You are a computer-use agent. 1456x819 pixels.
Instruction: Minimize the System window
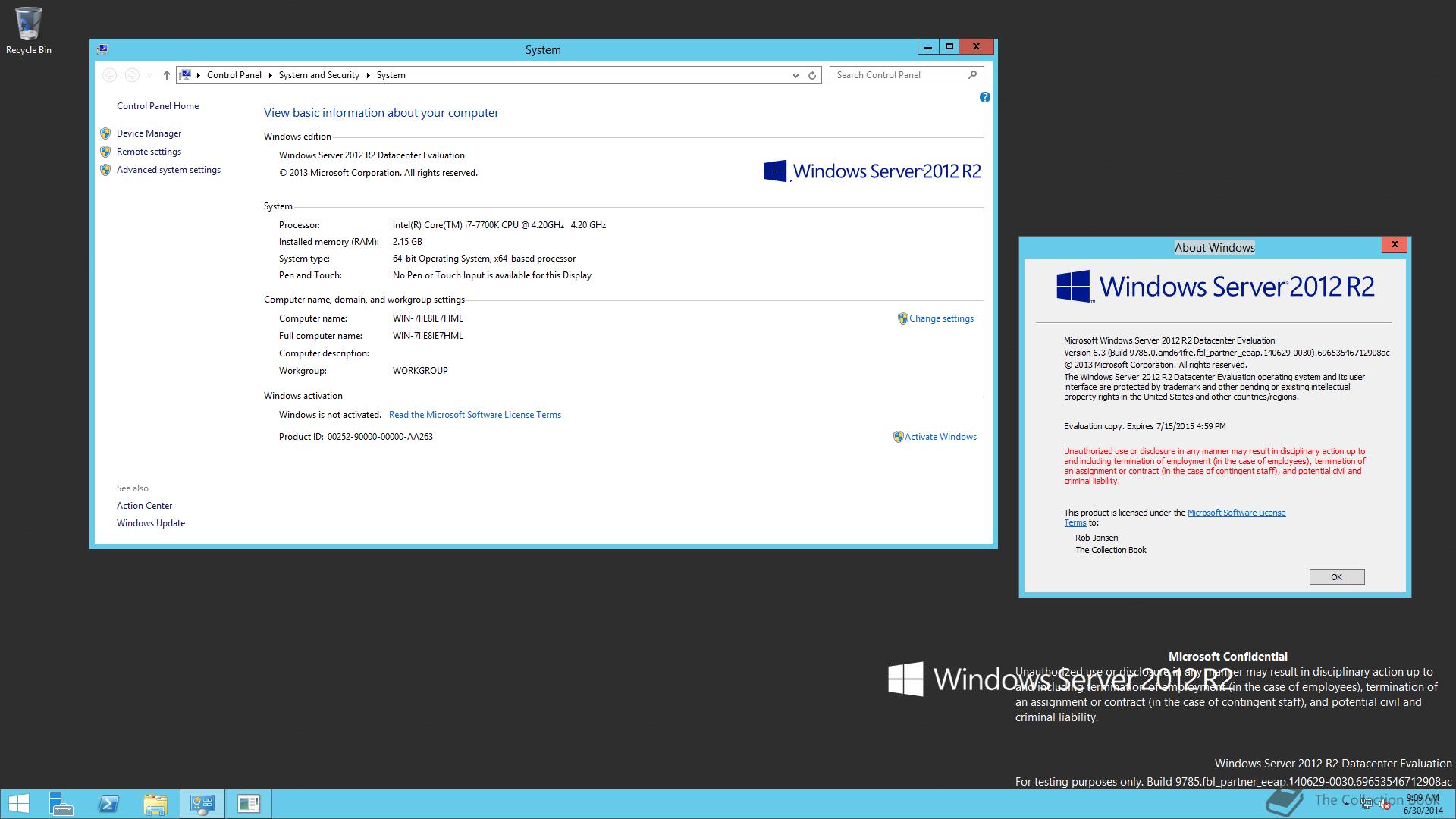point(927,46)
